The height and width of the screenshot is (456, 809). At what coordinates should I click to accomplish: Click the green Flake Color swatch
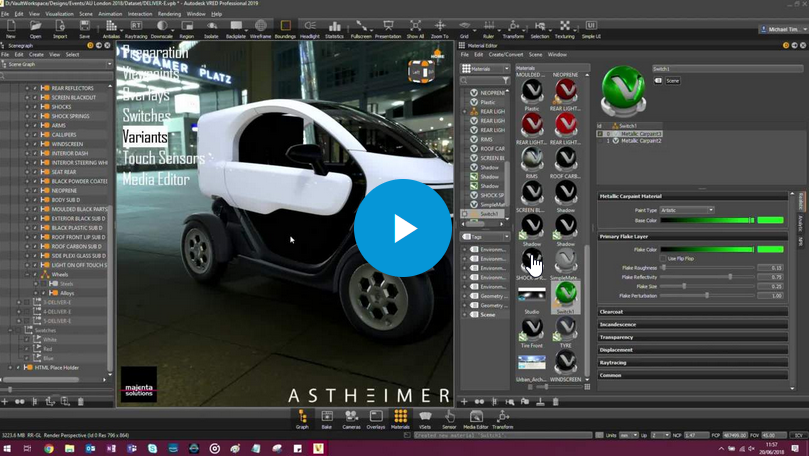click(770, 249)
